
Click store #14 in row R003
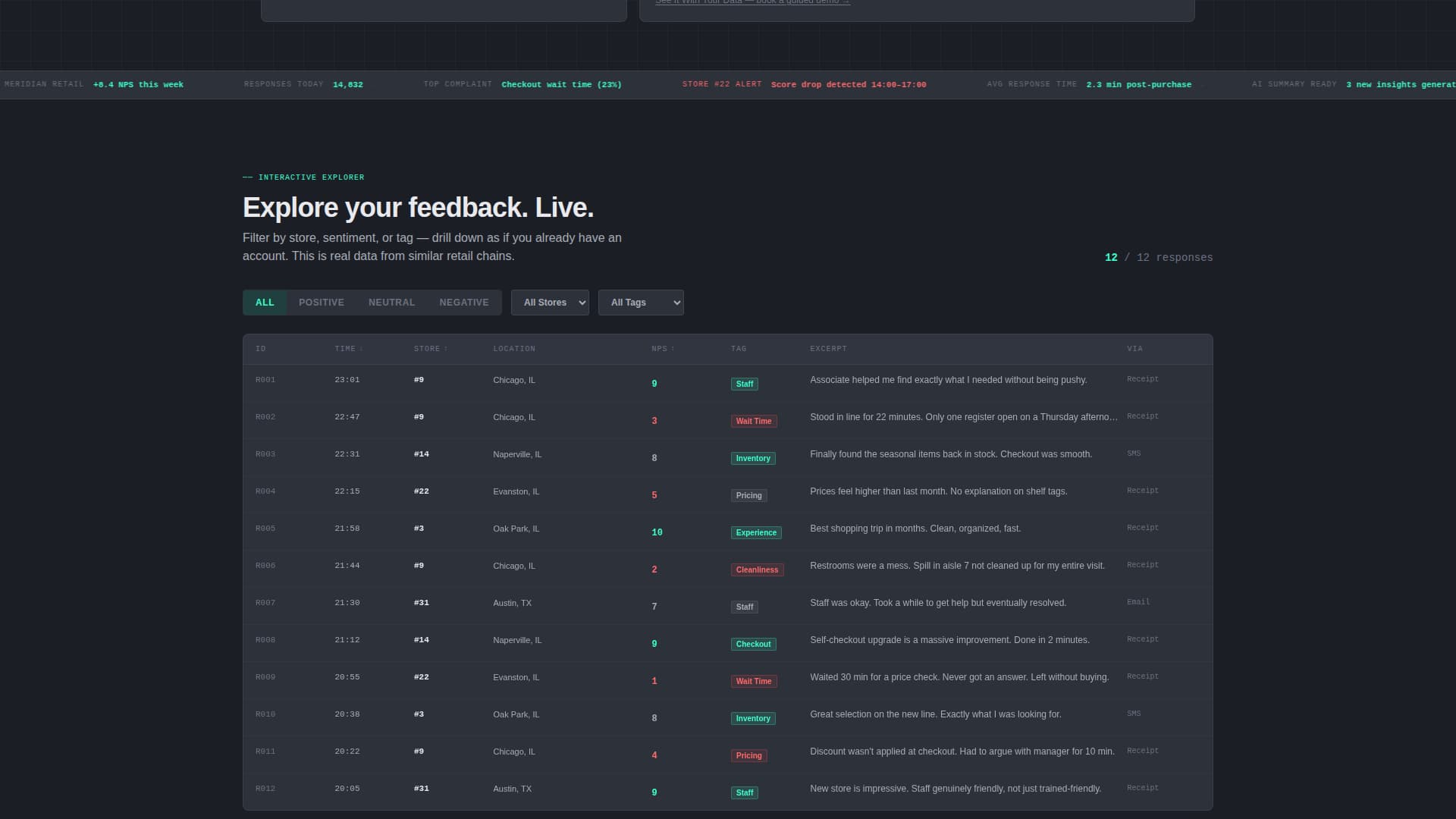(x=422, y=454)
